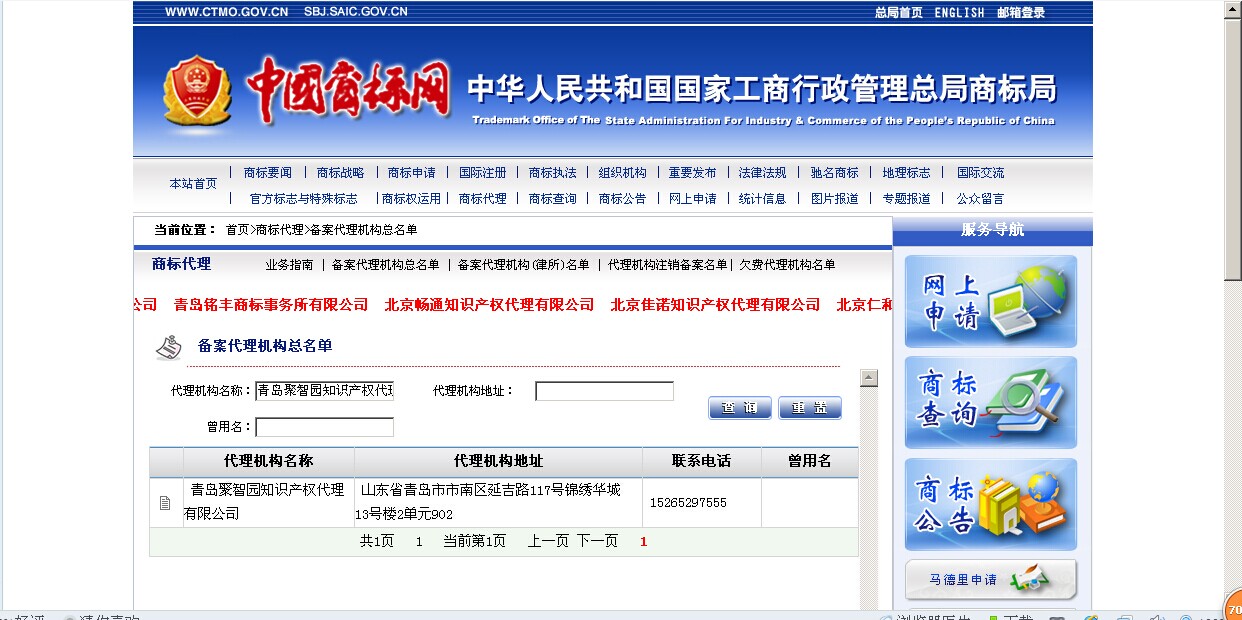The width and height of the screenshot is (1242, 620).
Task: Click the 网上申请 sidebar banner icon
Action: [x=990, y=301]
